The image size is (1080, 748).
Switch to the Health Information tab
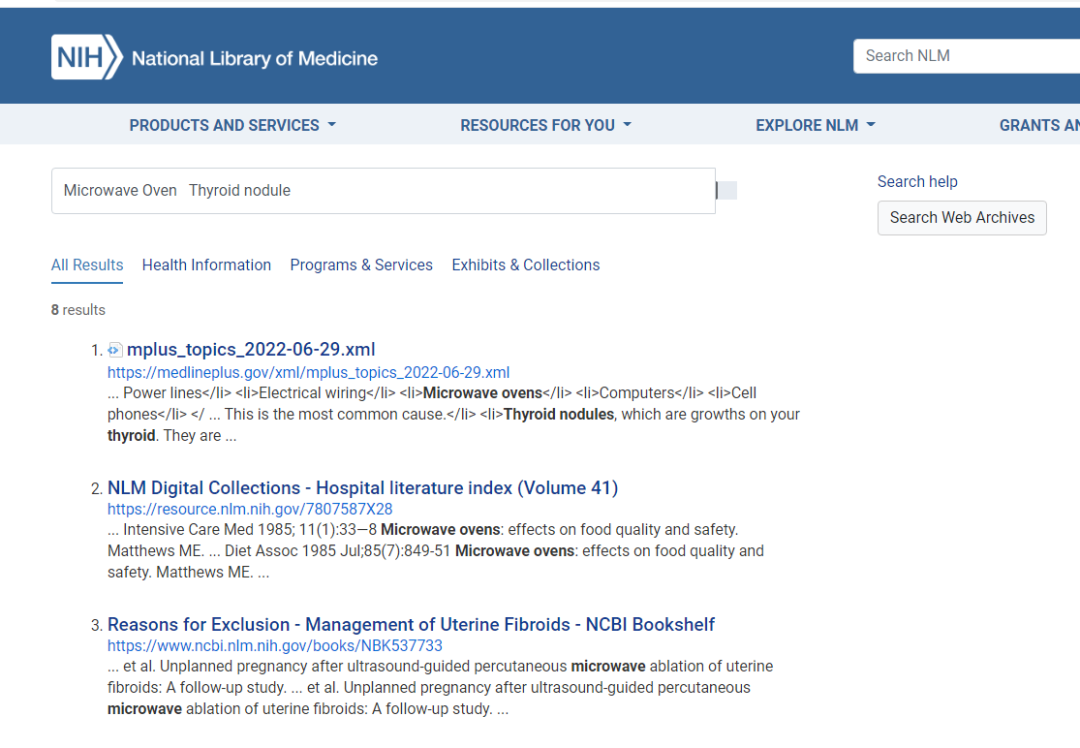(x=206, y=265)
